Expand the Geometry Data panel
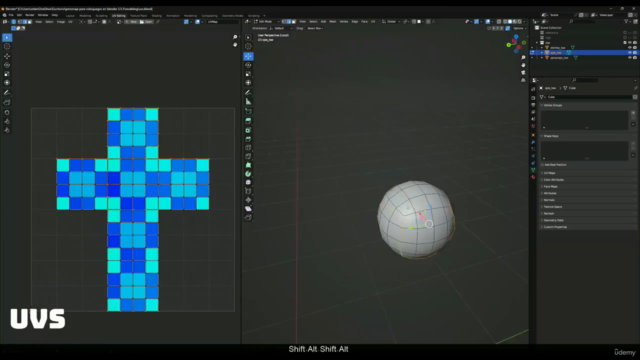Image resolution: width=640 pixels, height=360 pixels. pyautogui.click(x=588, y=220)
